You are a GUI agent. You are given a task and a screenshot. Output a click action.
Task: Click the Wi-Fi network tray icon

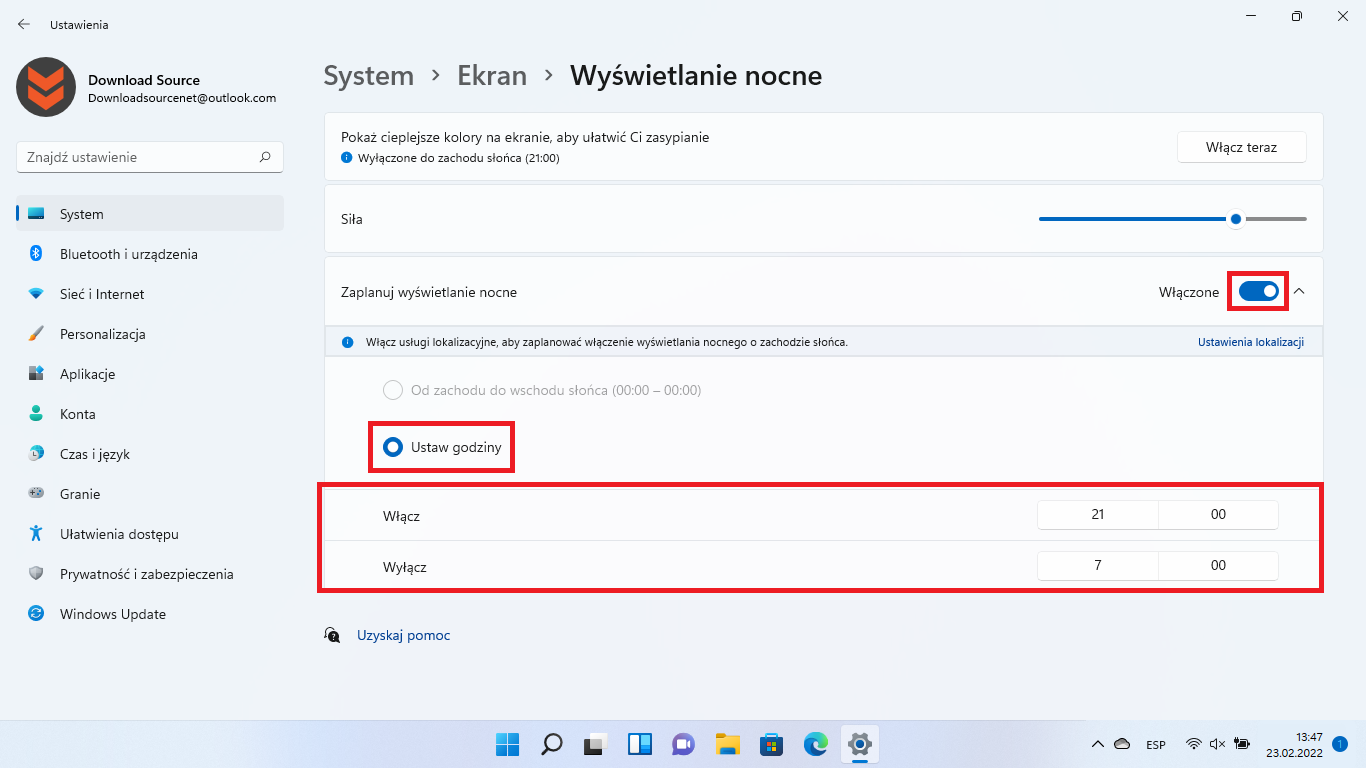coord(1193,744)
